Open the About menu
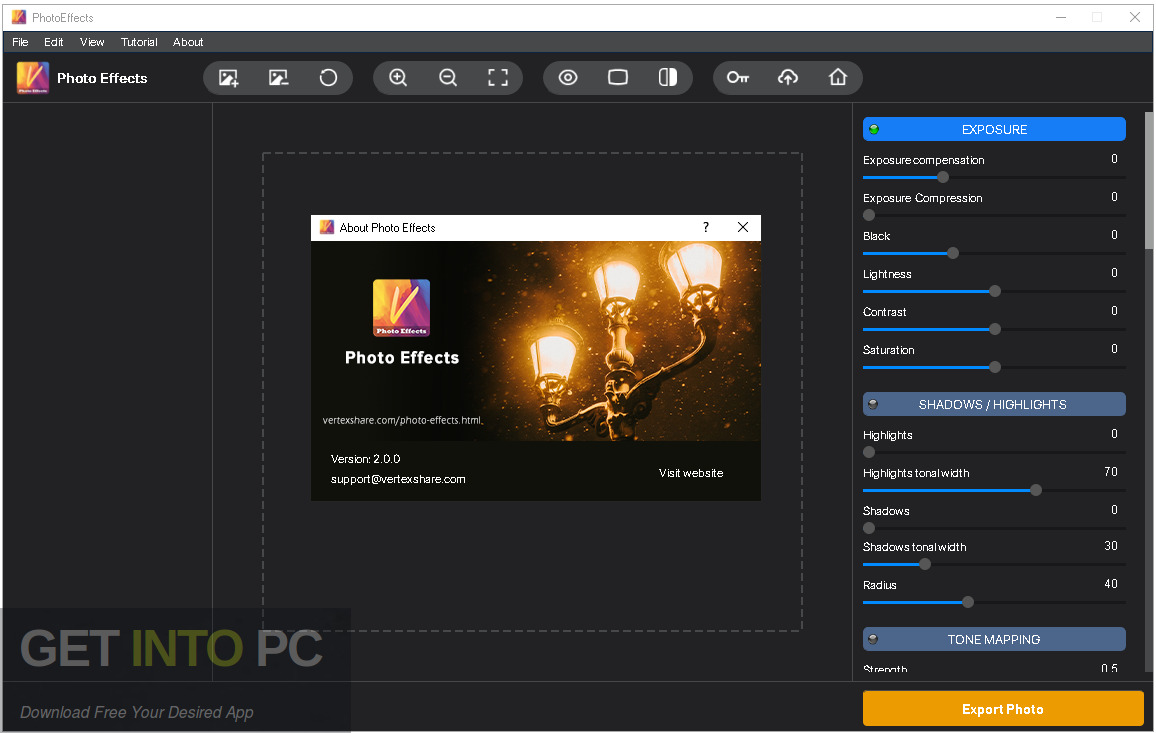Viewport: 1156px width, 733px height. [188, 42]
